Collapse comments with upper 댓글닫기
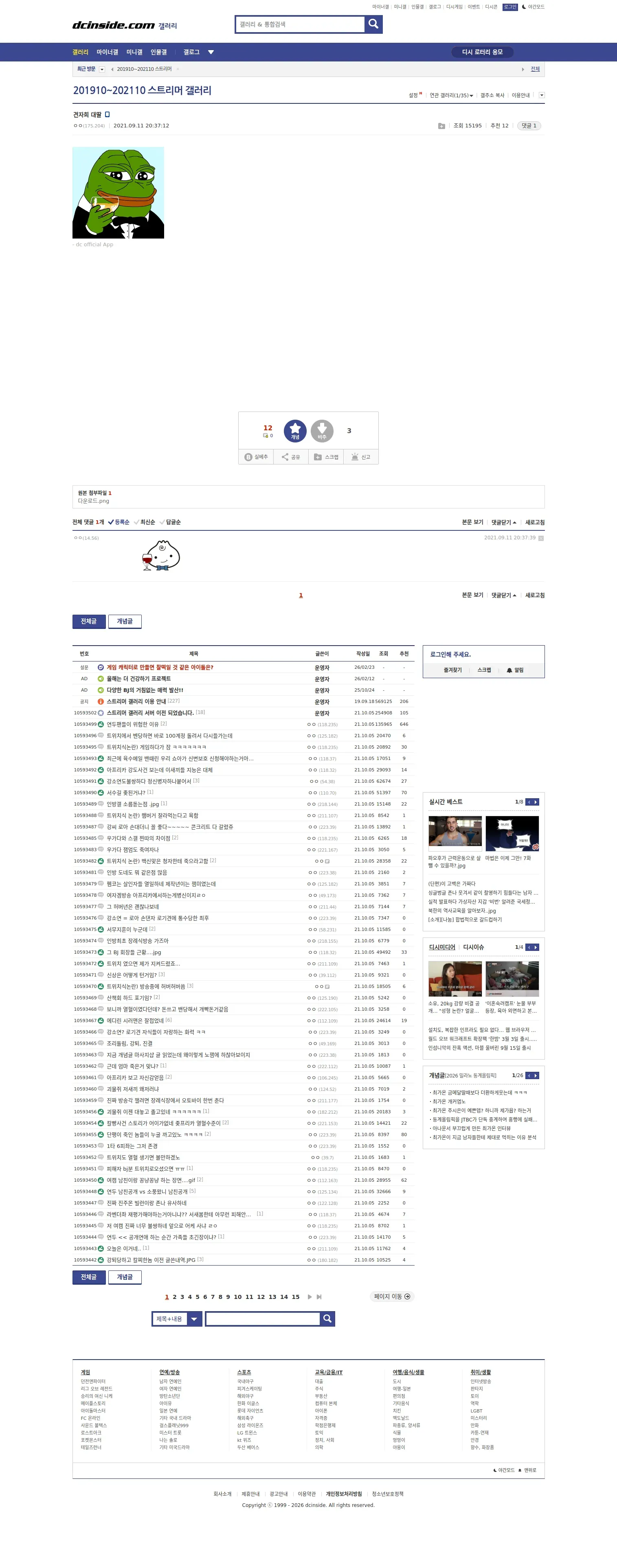The height and width of the screenshot is (1568, 617). pyautogui.click(x=504, y=522)
